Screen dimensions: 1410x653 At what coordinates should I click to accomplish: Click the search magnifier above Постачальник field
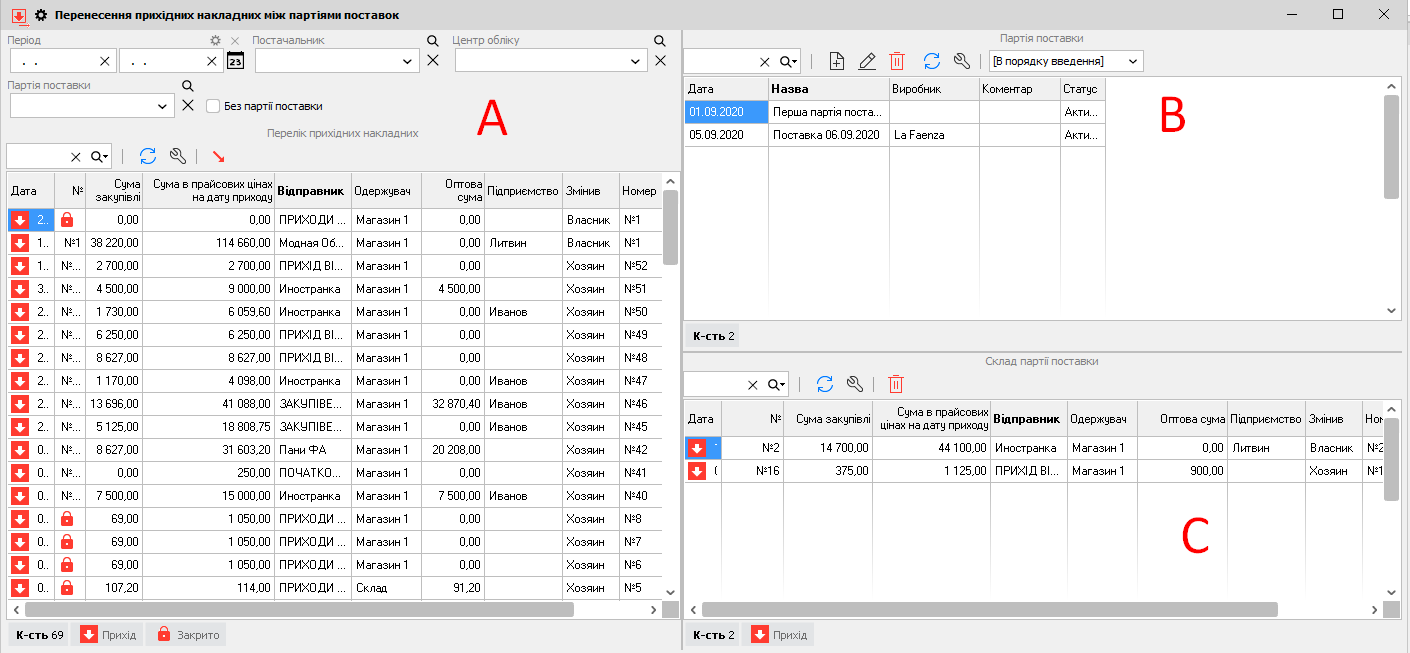pos(432,41)
